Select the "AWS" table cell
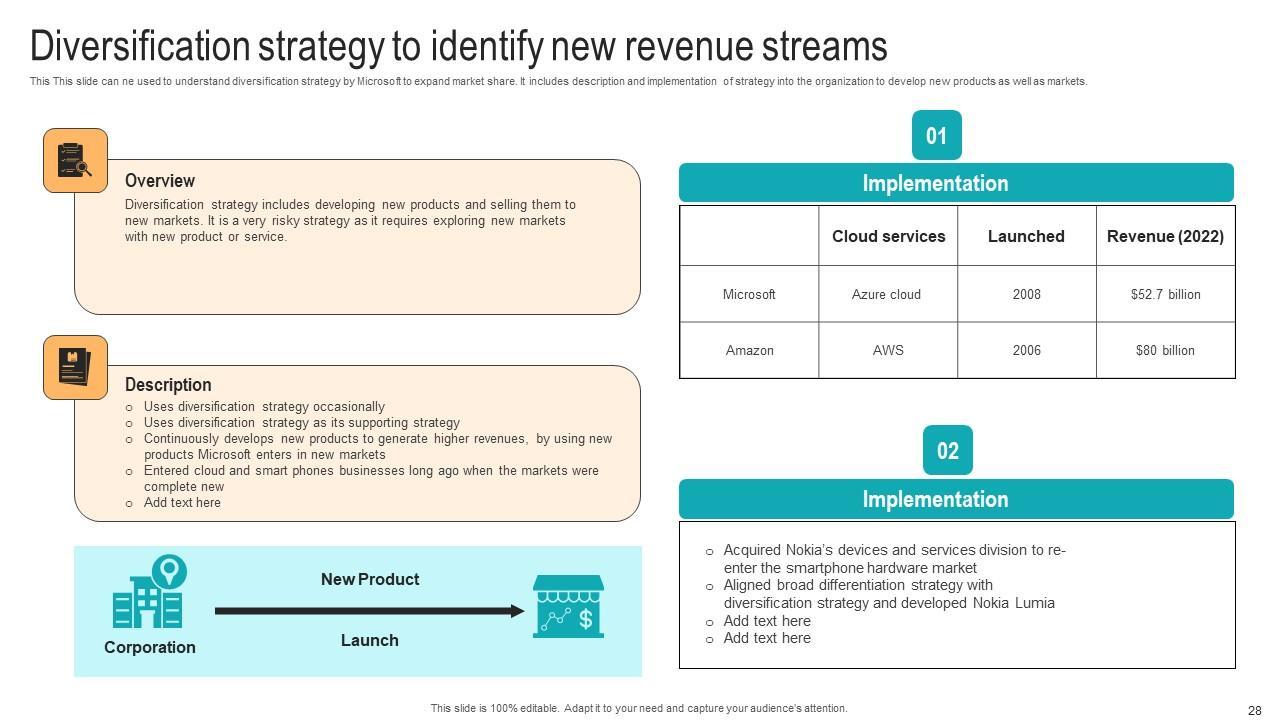 tap(888, 350)
